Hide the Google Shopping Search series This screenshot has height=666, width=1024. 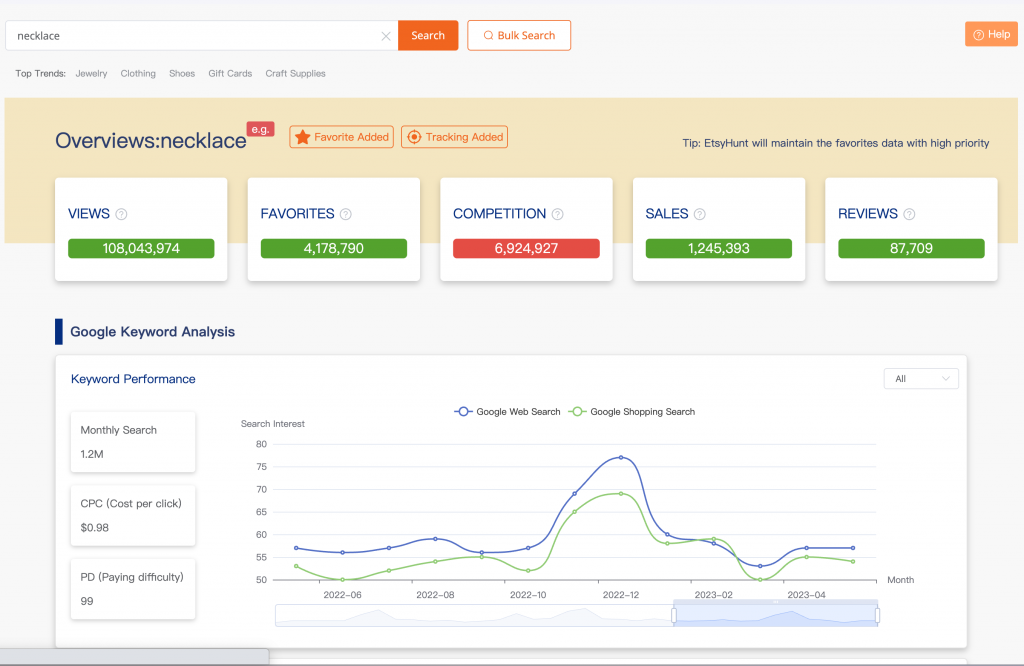pyautogui.click(x=632, y=411)
